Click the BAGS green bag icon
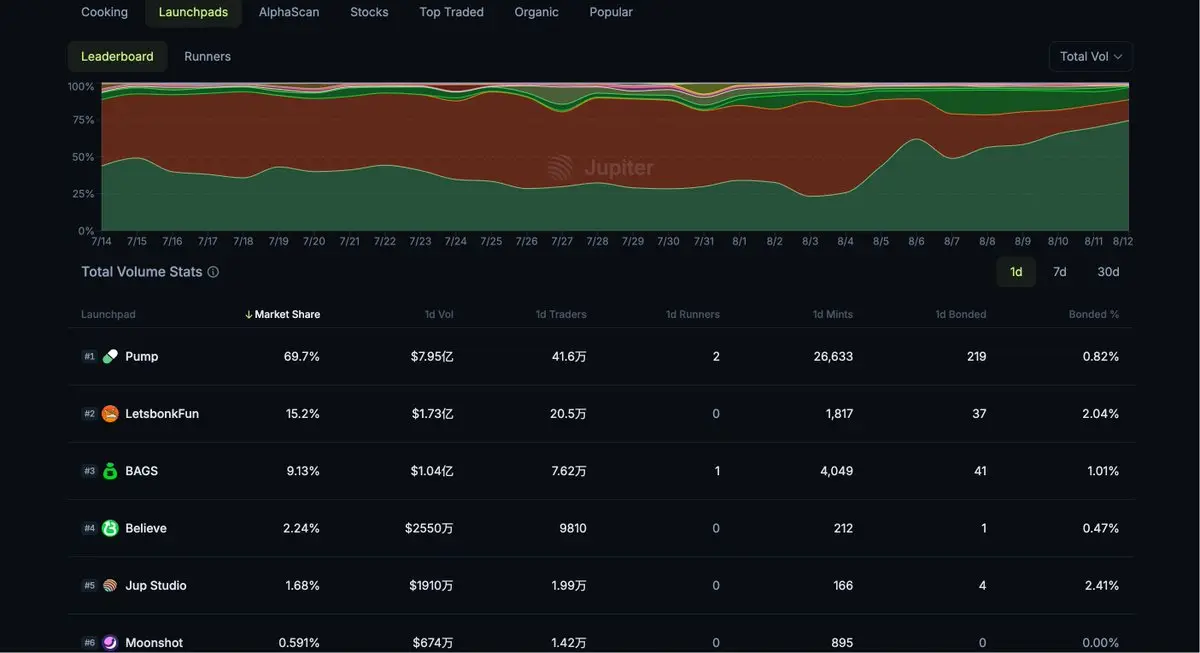The image size is (1200, 653). pos(110,471)
